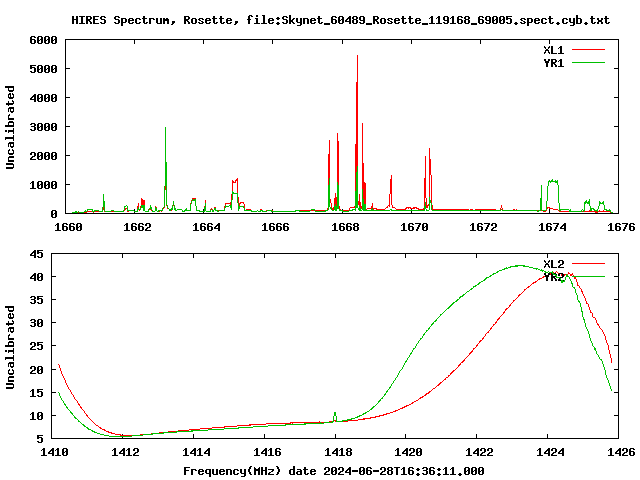Click the 1420 x-axis tick label
The image size is (640, 480).
[x=408, y=452]
